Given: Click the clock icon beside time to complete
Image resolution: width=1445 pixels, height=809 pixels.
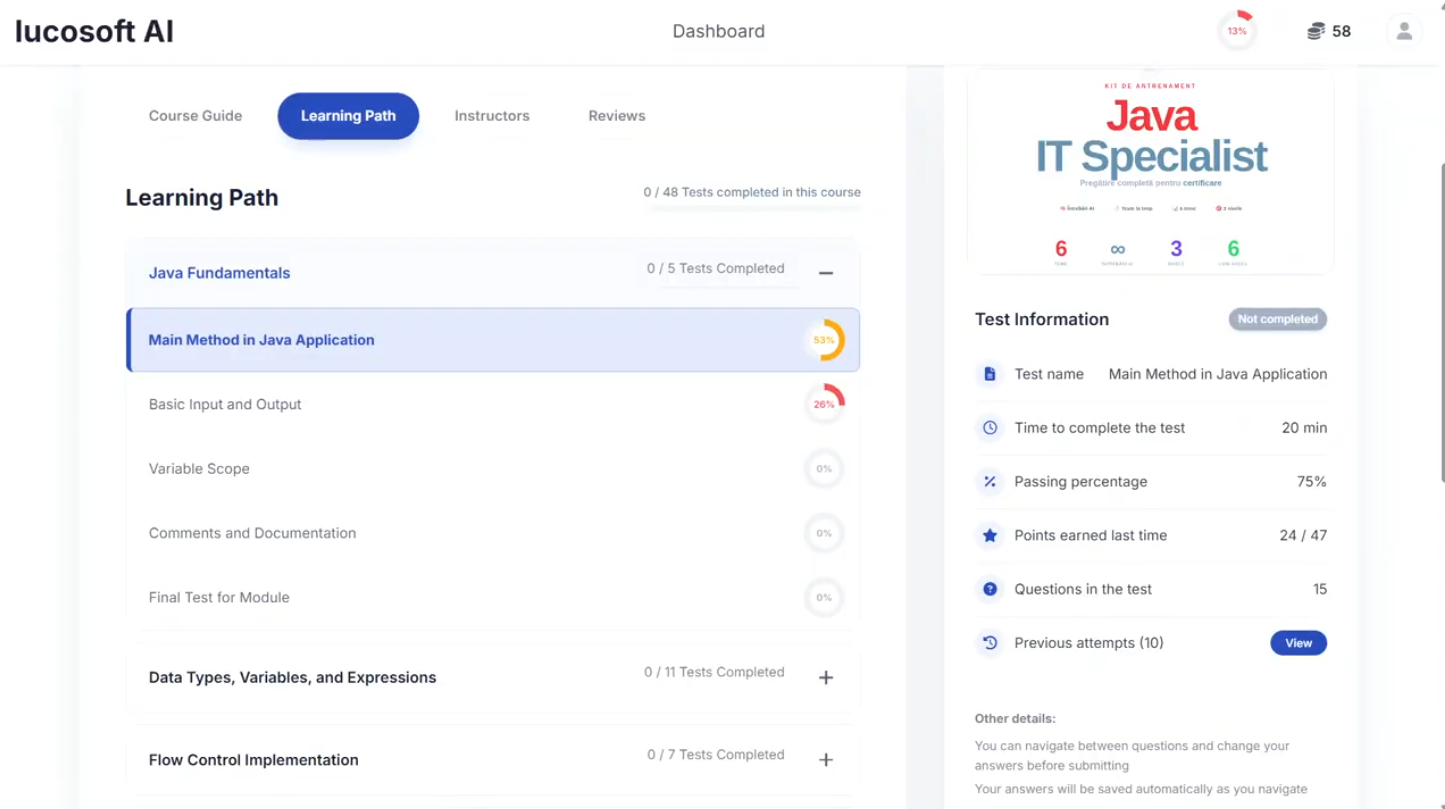Looking at the screenshot, I should pos(990,428).
